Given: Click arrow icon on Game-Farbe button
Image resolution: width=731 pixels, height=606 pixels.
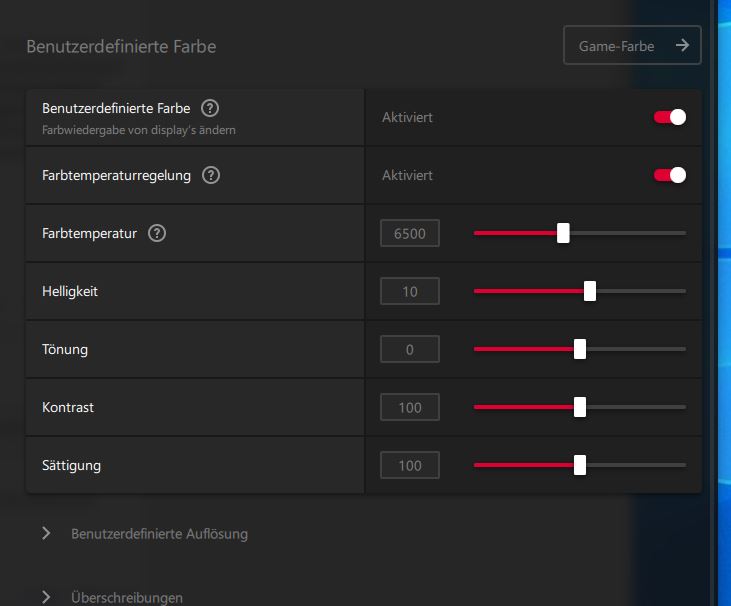Looking at the screenshot, I should (x=682, y=45).
